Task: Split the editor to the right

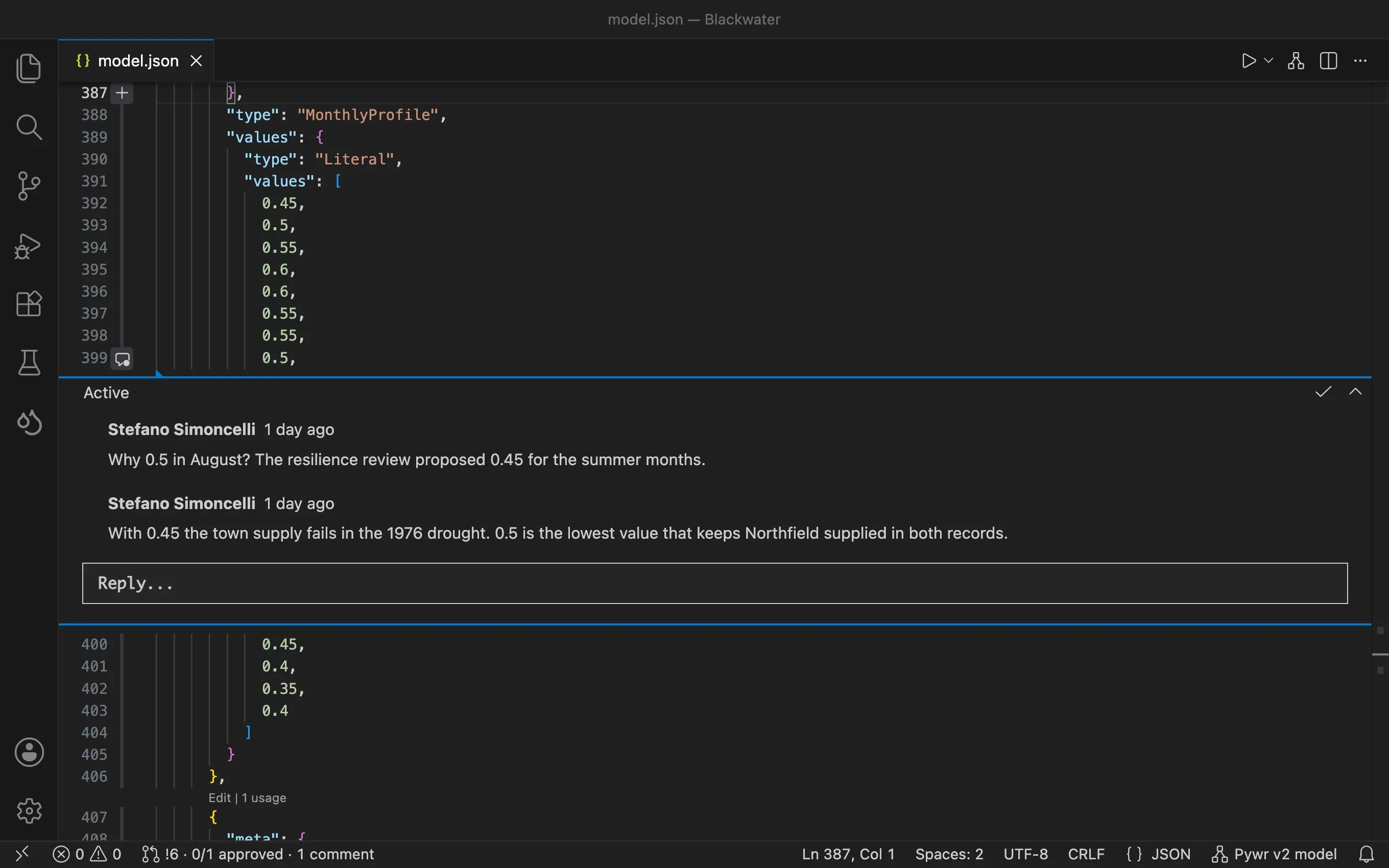Action: 1328,61
